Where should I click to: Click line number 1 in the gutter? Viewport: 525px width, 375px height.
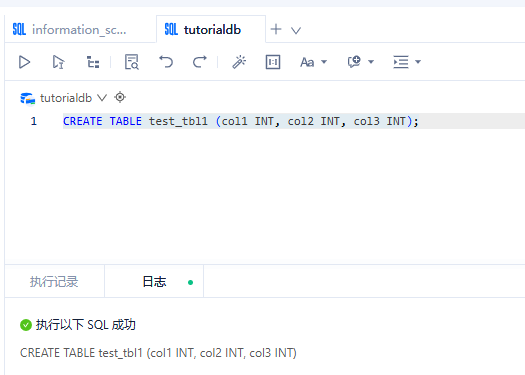click(34, 121)
